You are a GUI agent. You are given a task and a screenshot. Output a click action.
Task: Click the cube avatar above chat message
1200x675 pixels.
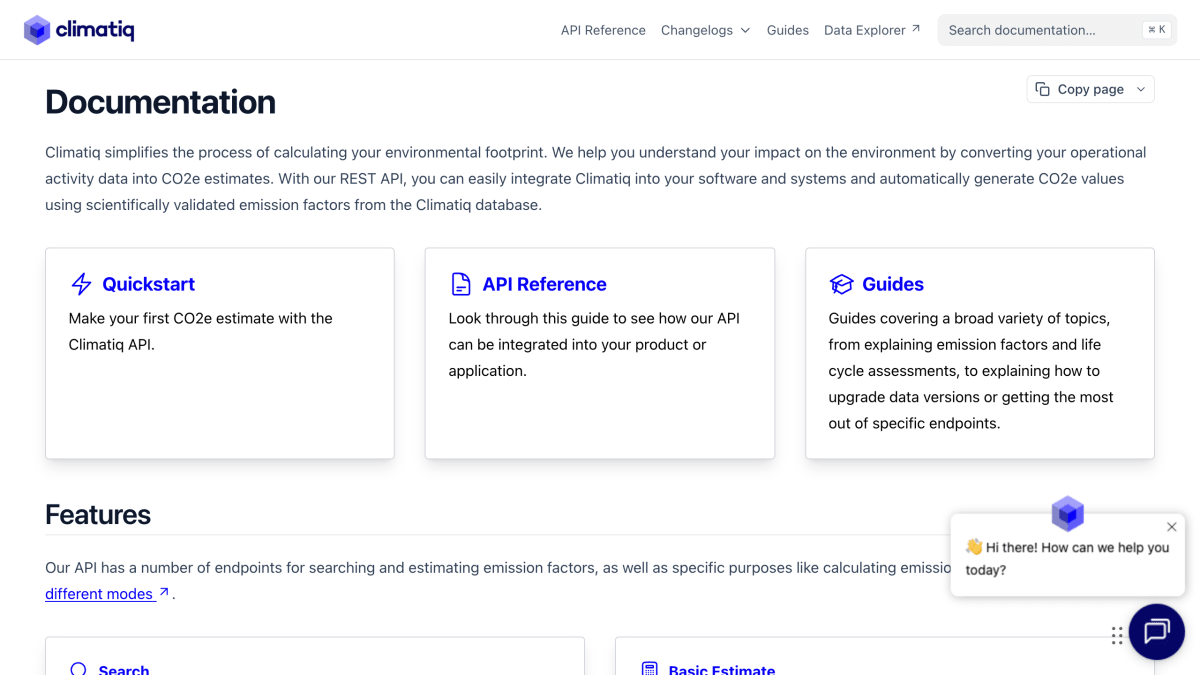tap(1068, 514)
